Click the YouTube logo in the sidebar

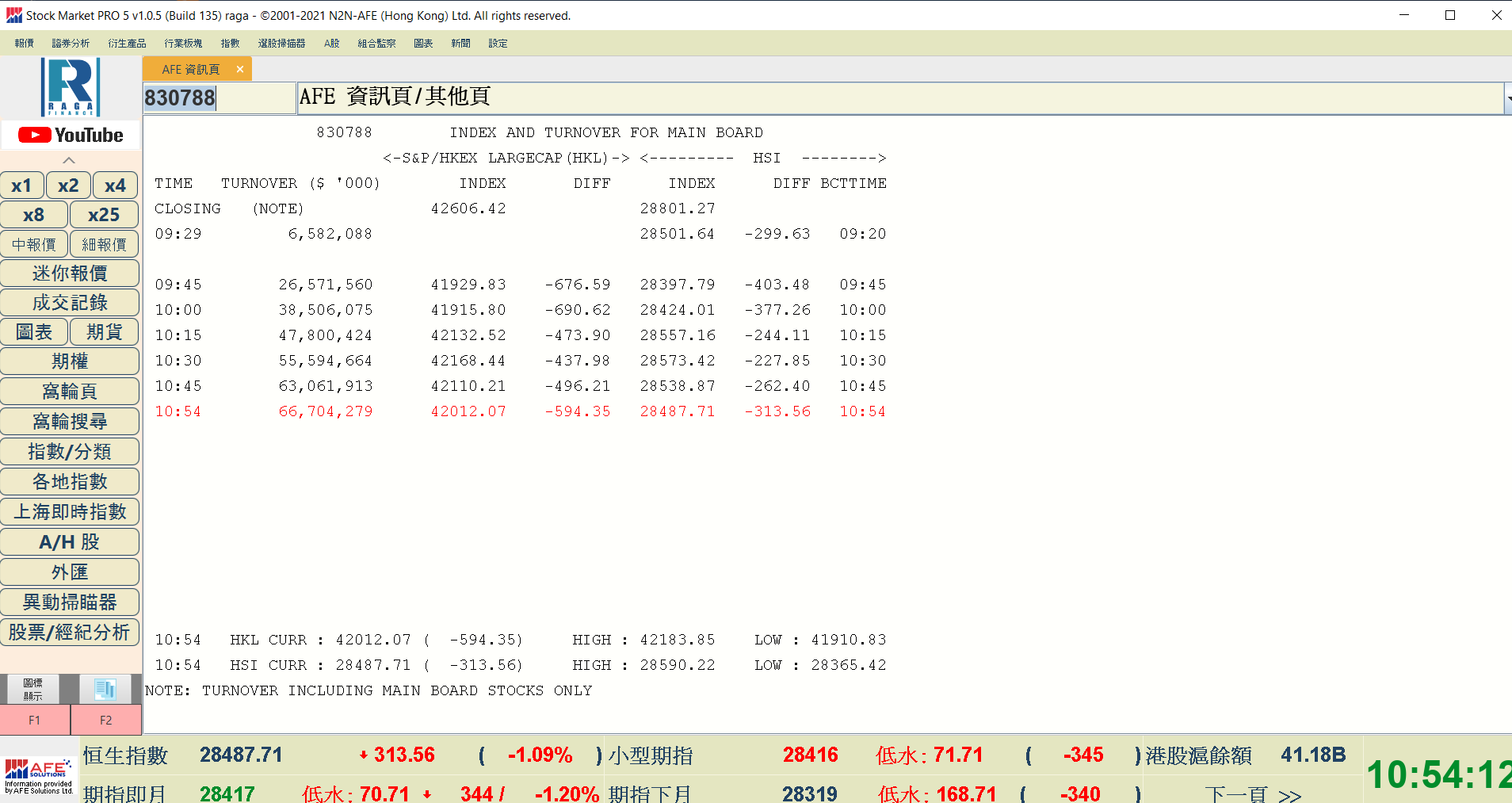pos(71,136)
